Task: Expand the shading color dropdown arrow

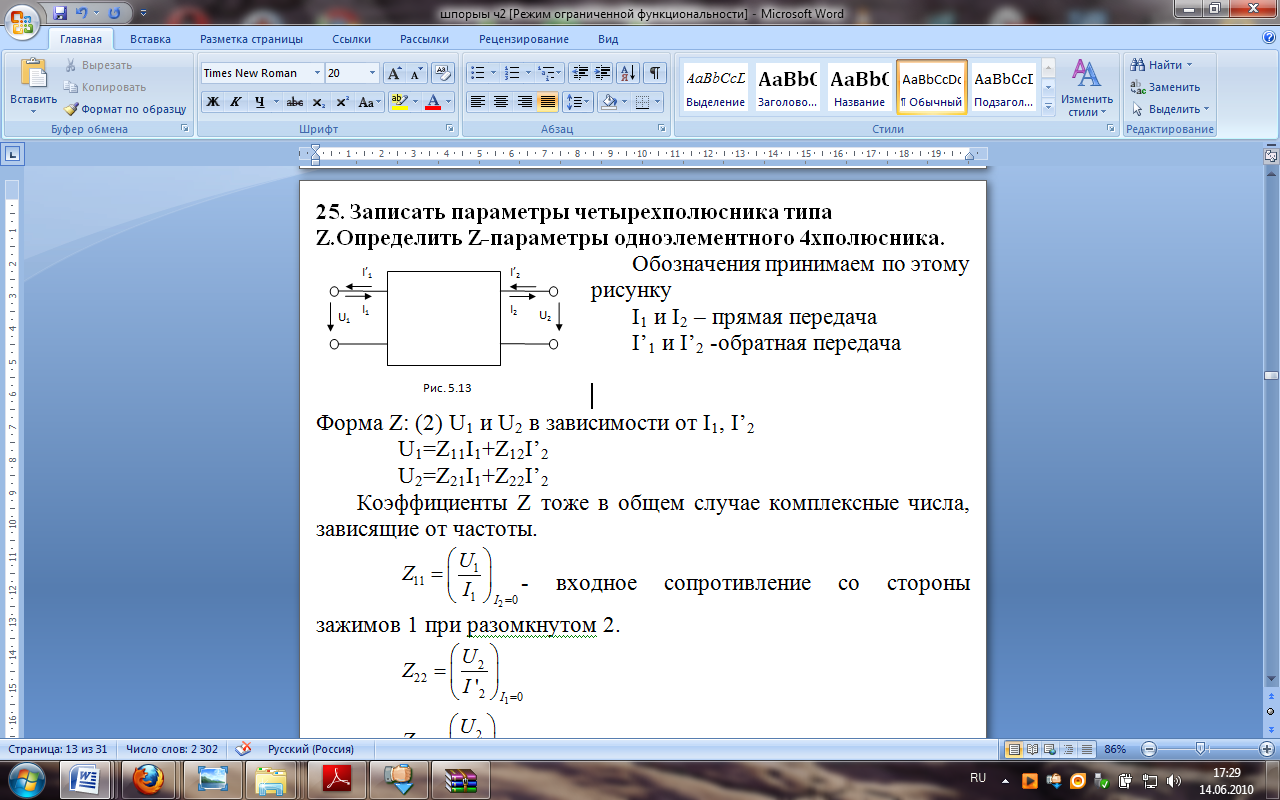Action: 622,102
